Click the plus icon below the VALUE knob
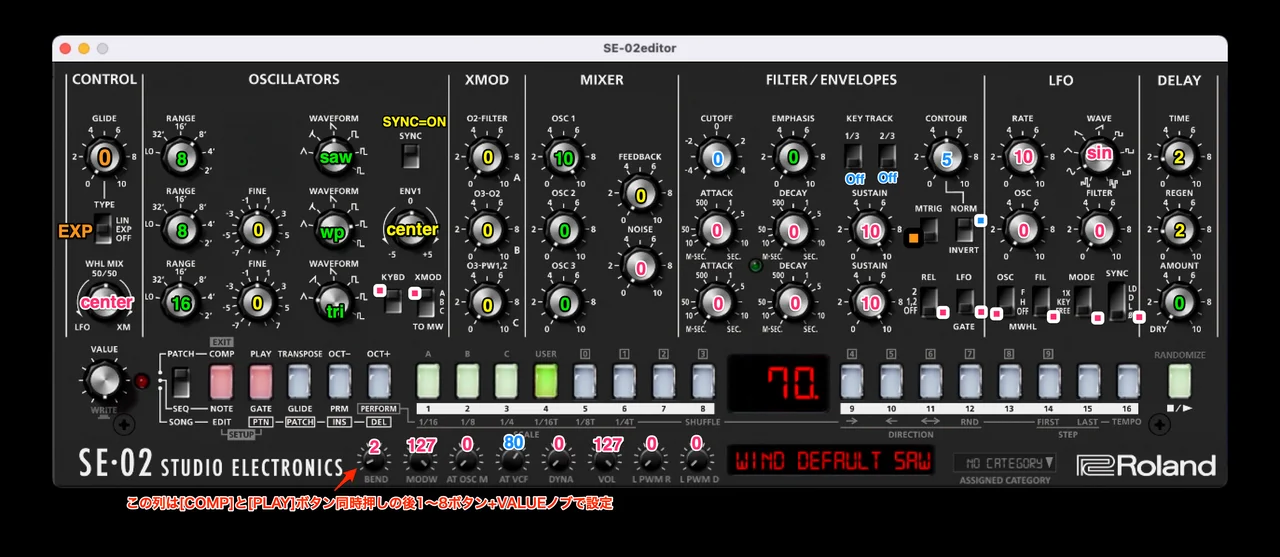Image resolution: width=1280 pixels, height=557 pixels. click(x=125, y=427)
